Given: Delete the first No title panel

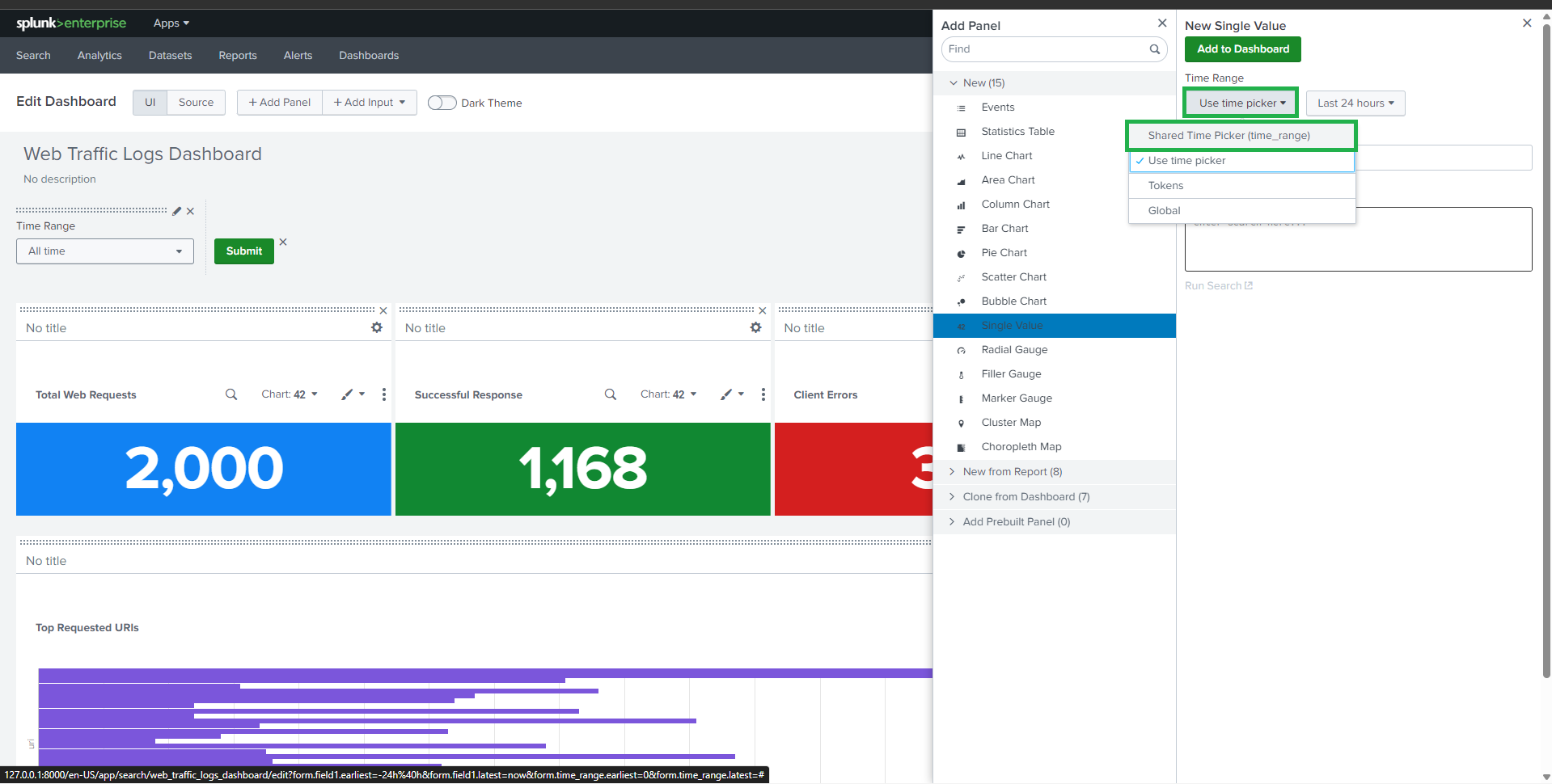Looking at the screenshot, I should [383, 310].
